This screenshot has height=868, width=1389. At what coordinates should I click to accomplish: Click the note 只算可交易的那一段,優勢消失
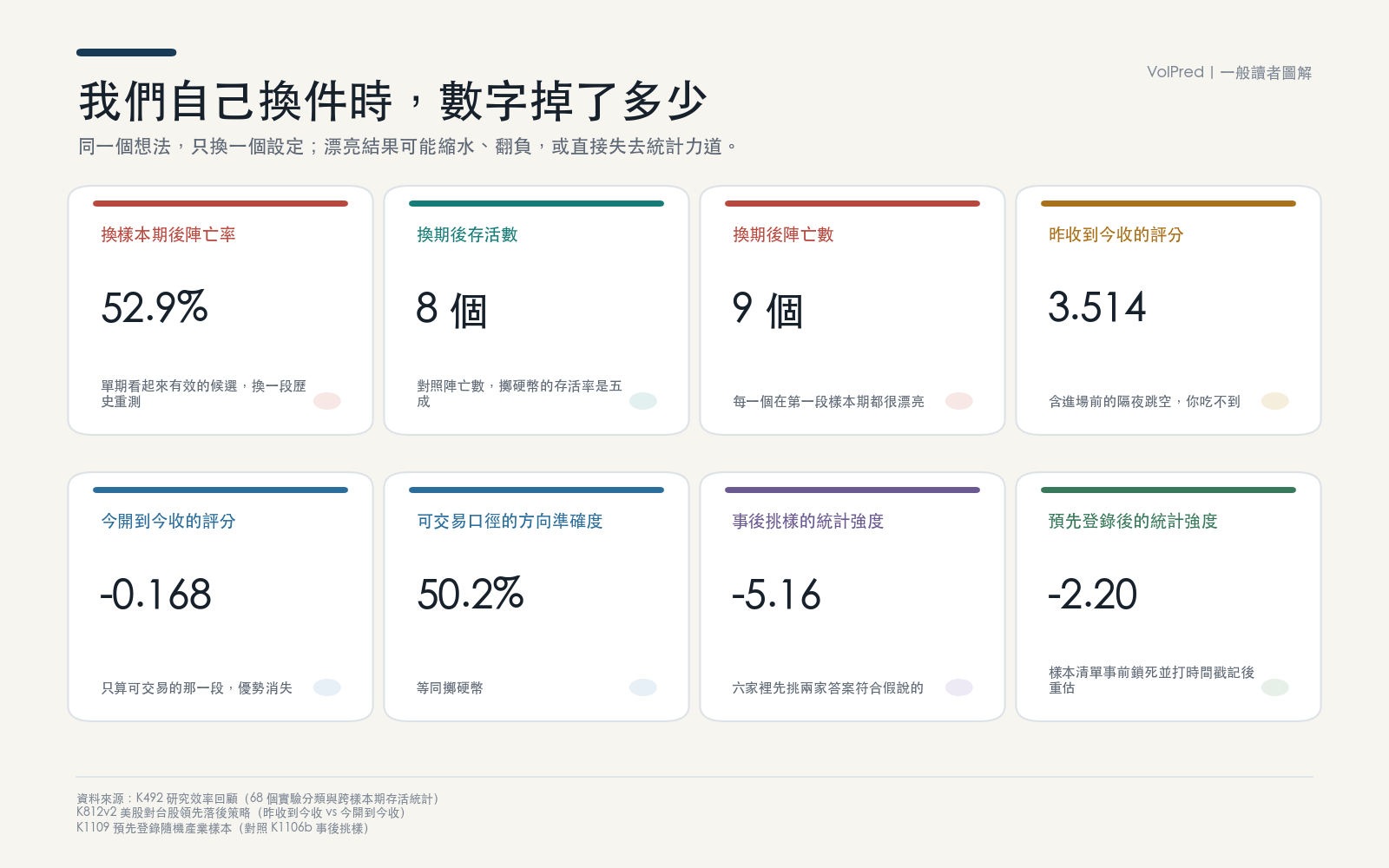196,687
